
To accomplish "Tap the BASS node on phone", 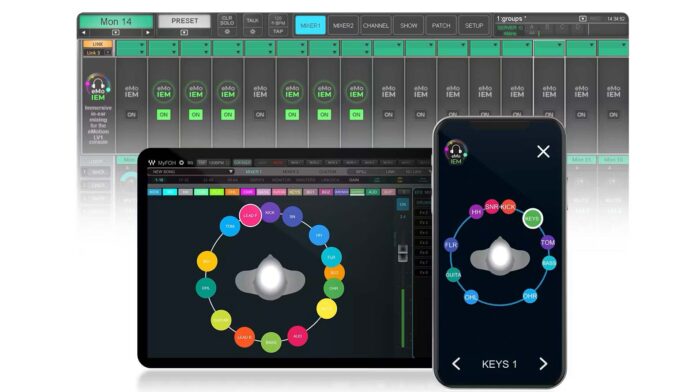I will click(549, 263).
